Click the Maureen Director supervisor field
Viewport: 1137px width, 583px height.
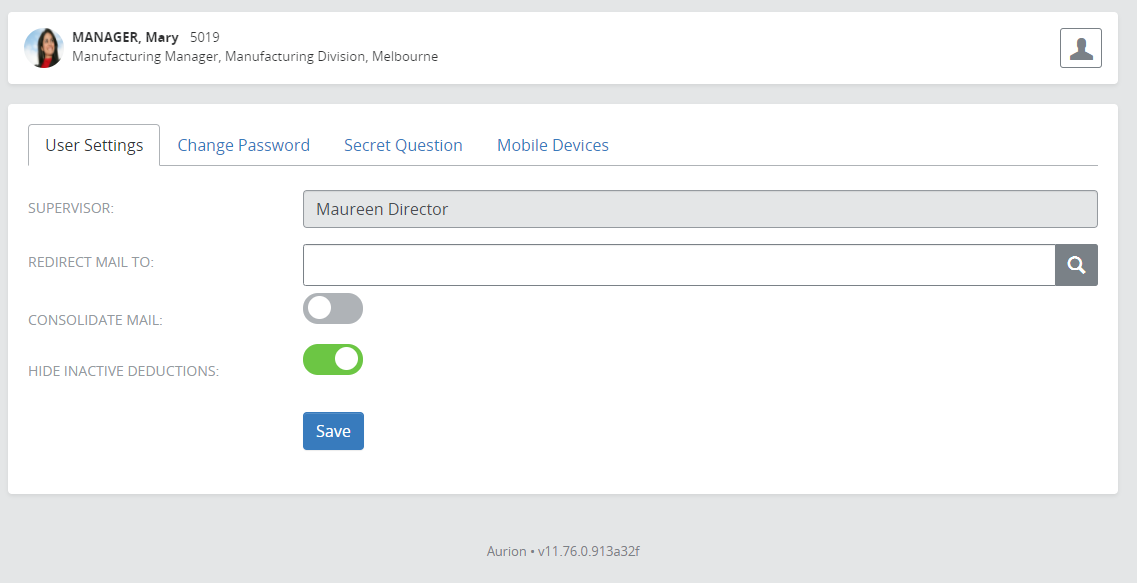click(699, 209)
